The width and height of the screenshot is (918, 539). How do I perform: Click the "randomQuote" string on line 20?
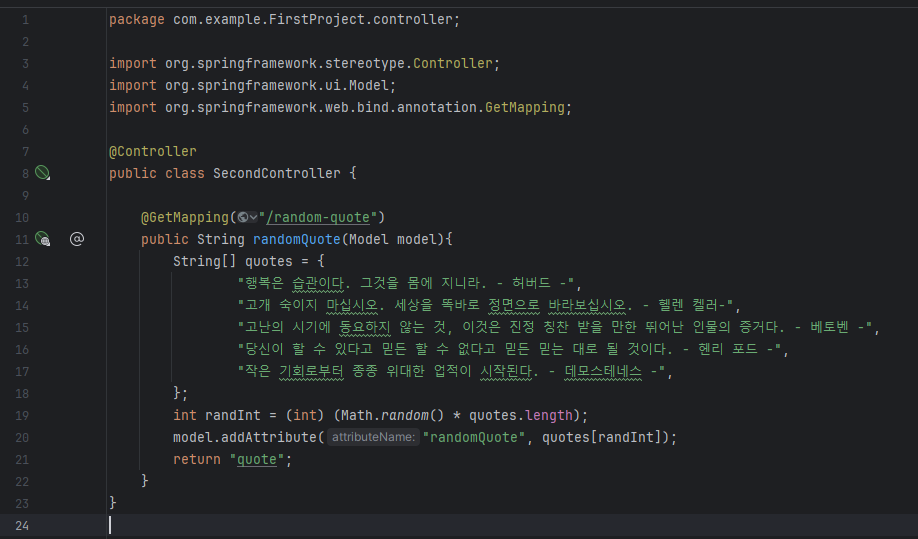474,437
